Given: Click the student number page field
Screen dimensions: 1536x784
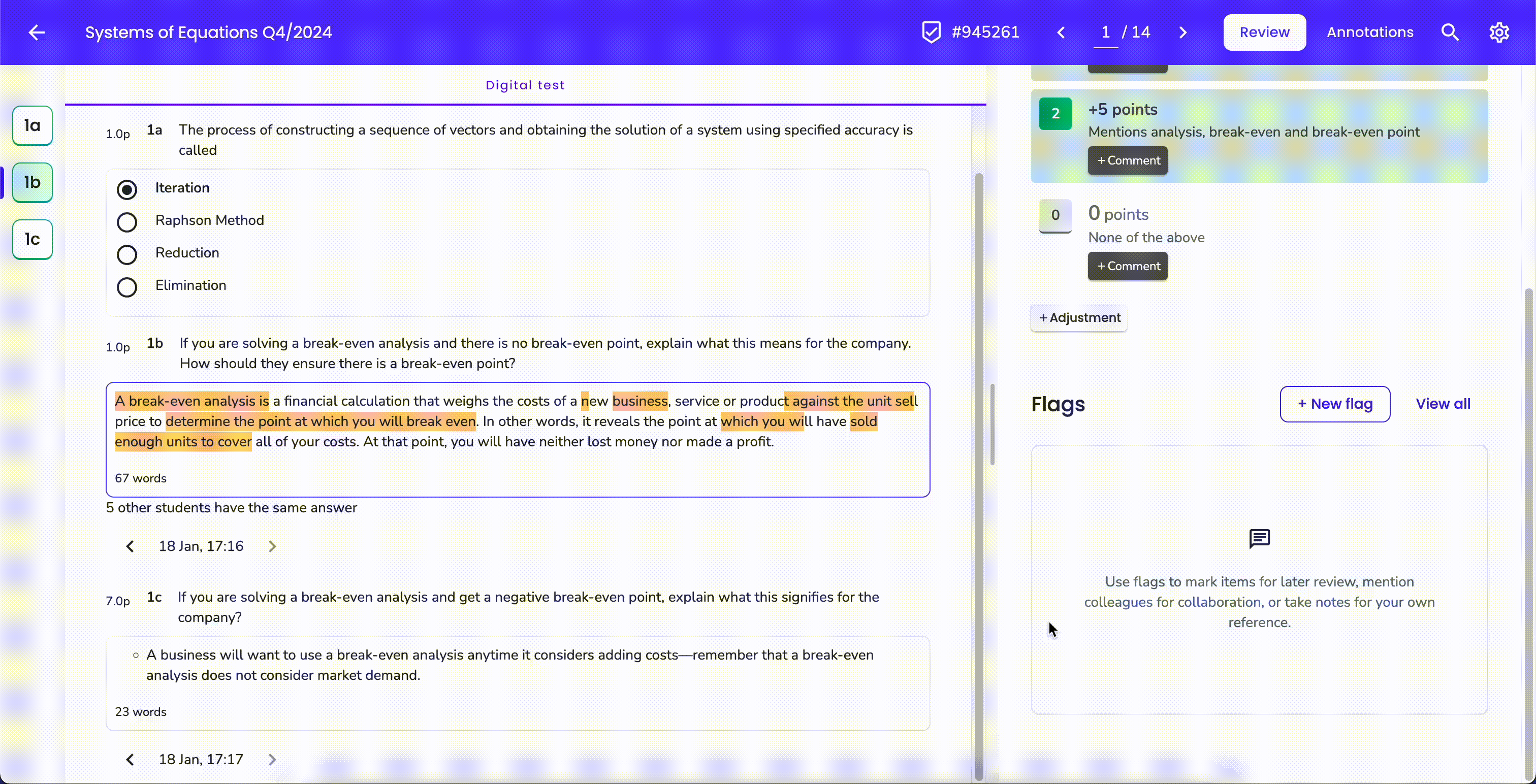Looking at the screenshot, I should [x=1105, y=32].
